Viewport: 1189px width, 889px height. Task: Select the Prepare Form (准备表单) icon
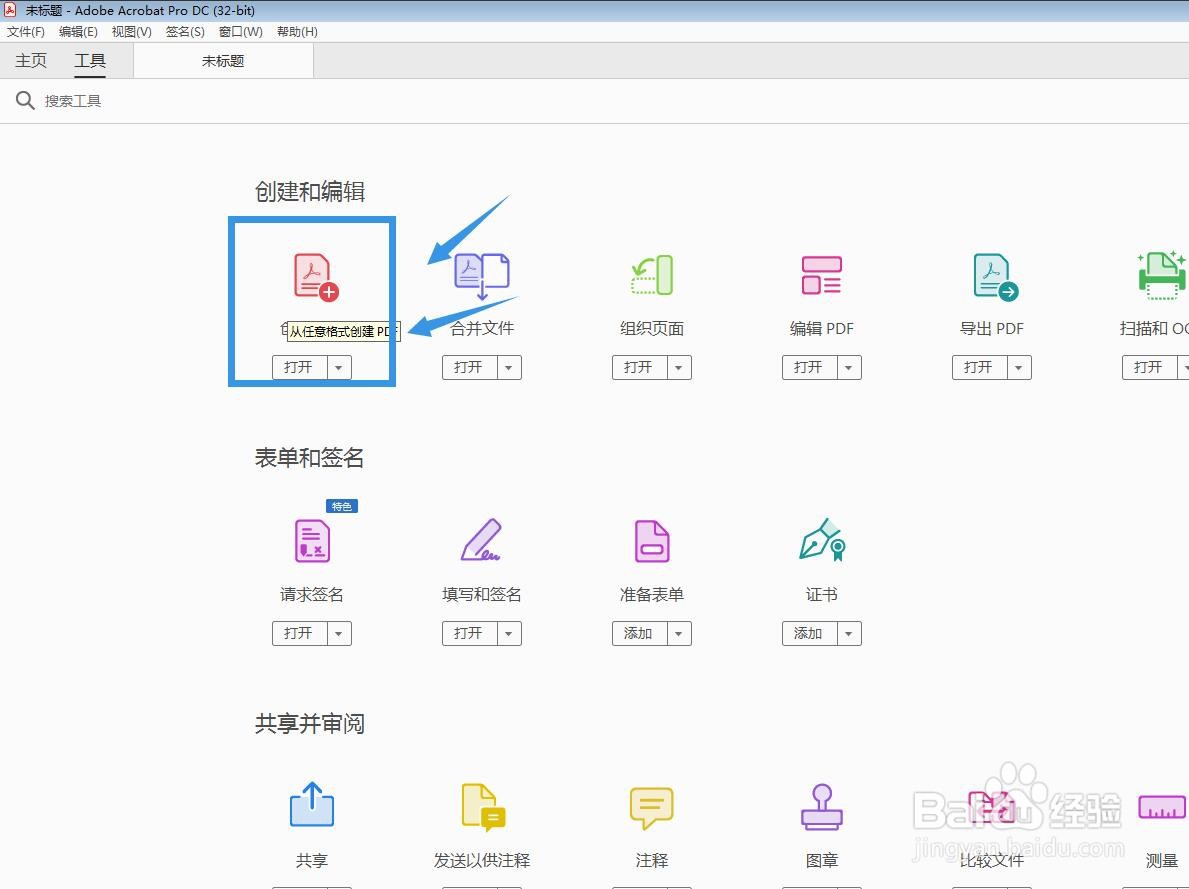pos(652,541)
